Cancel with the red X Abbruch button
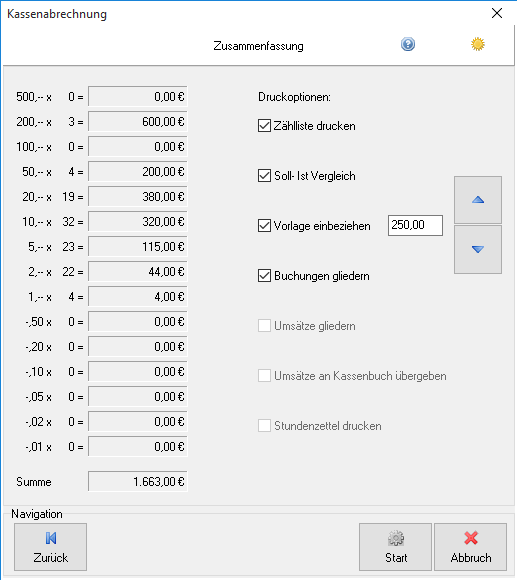517x580 pixels. click(x=470, y=547)
